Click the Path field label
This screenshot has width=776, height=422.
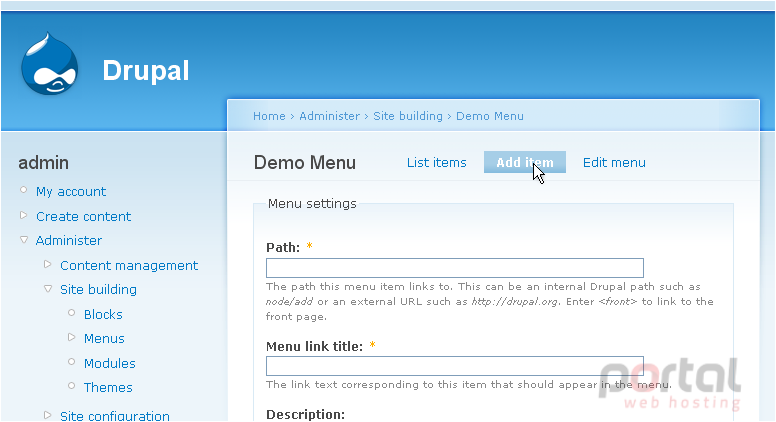click(283, 247)
